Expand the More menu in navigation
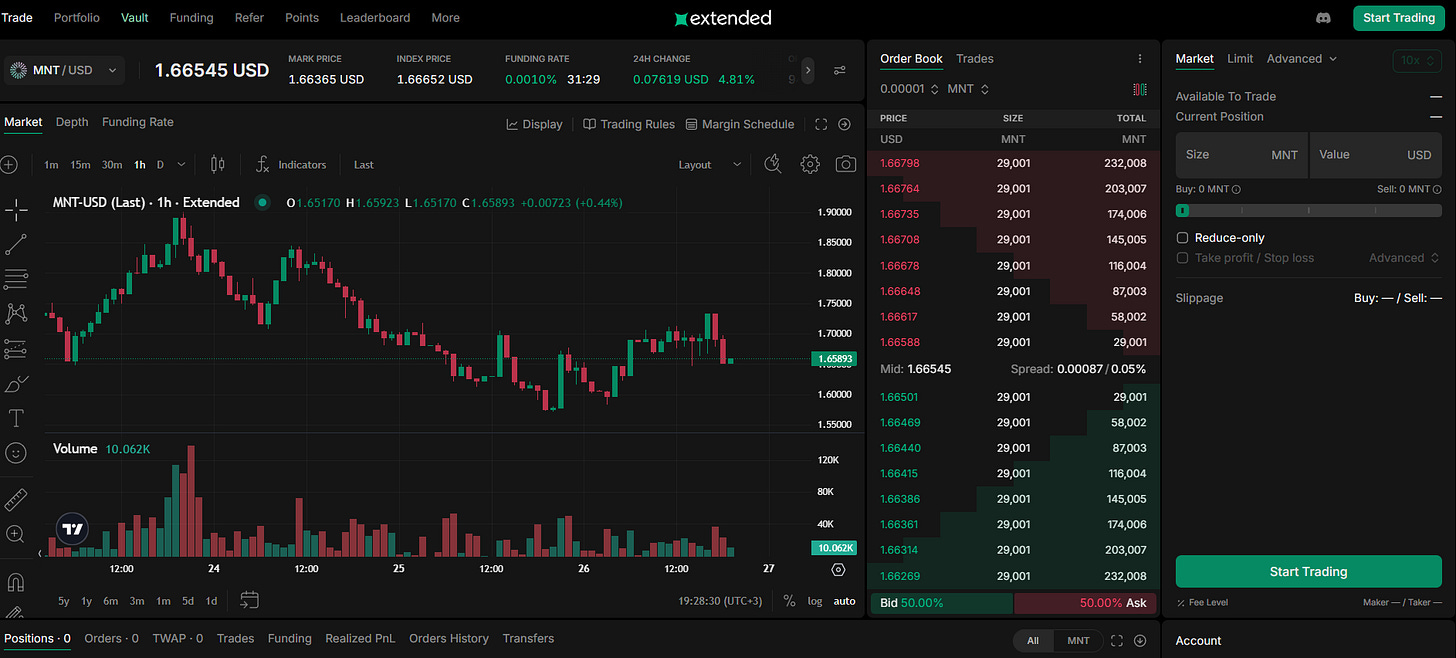 445,18
